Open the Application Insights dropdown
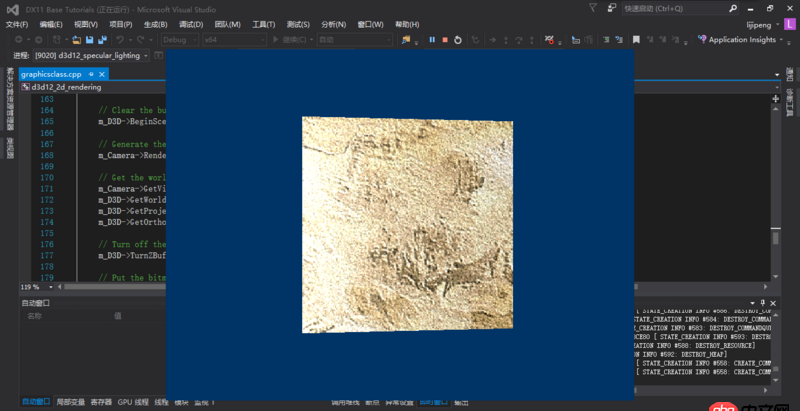The width and height of the screenshot is (800, 411). (x=740, y=40)
